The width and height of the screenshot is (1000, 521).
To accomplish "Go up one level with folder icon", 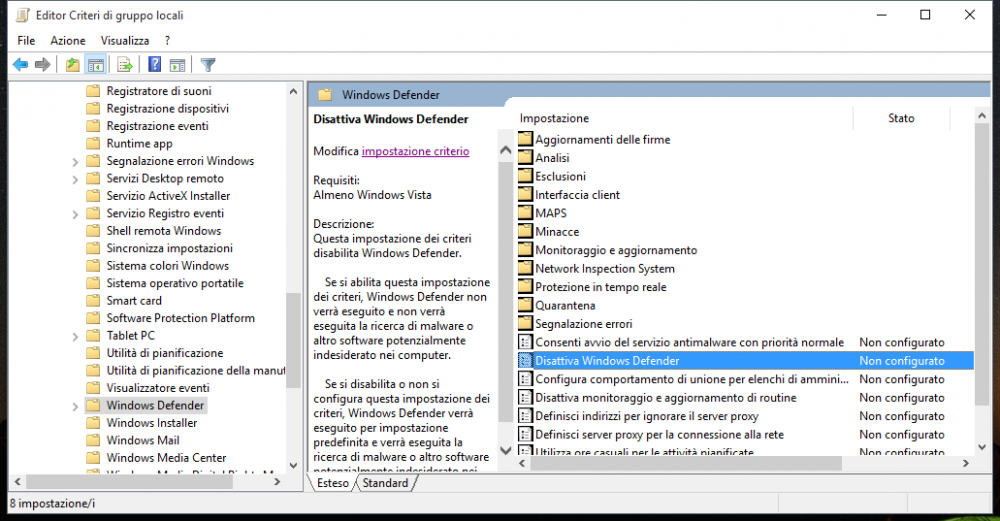I will point(72,65).
